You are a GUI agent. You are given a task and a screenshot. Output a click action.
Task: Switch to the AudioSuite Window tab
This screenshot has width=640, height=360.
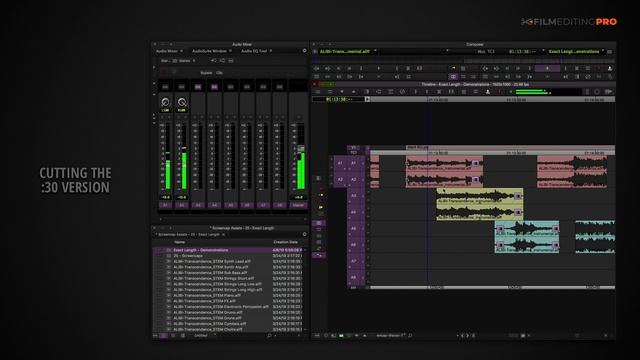pyautogui.click(x=209, y=51)
